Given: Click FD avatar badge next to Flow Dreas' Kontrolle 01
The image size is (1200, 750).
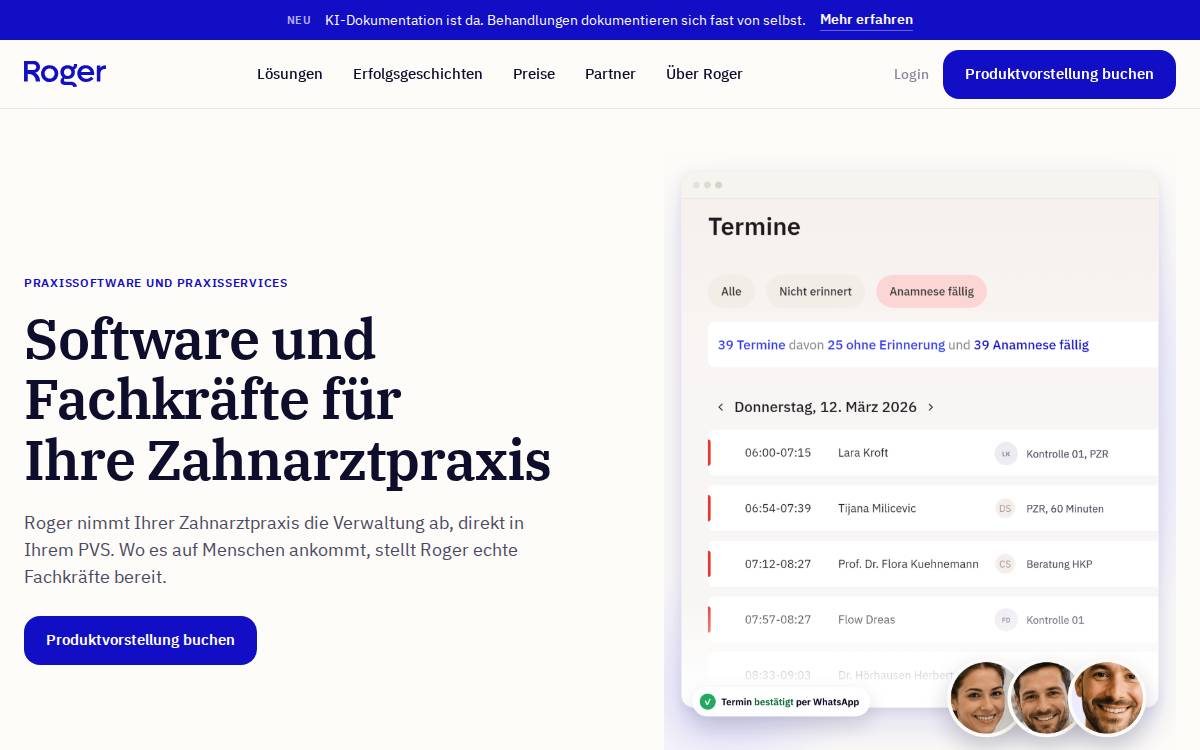Looking at the screenshot, I should 1005,619.
